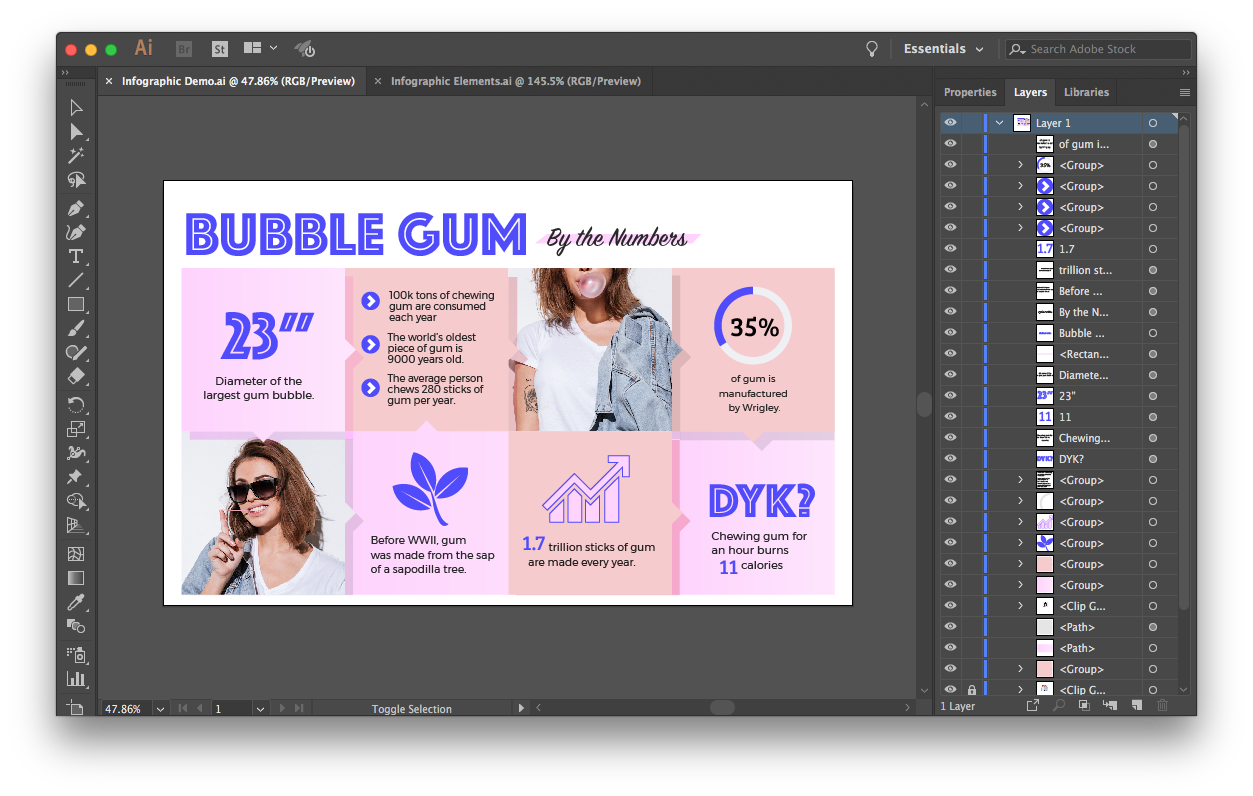Expand the leaf icon Group in Layers

(x=1020, y=543)
